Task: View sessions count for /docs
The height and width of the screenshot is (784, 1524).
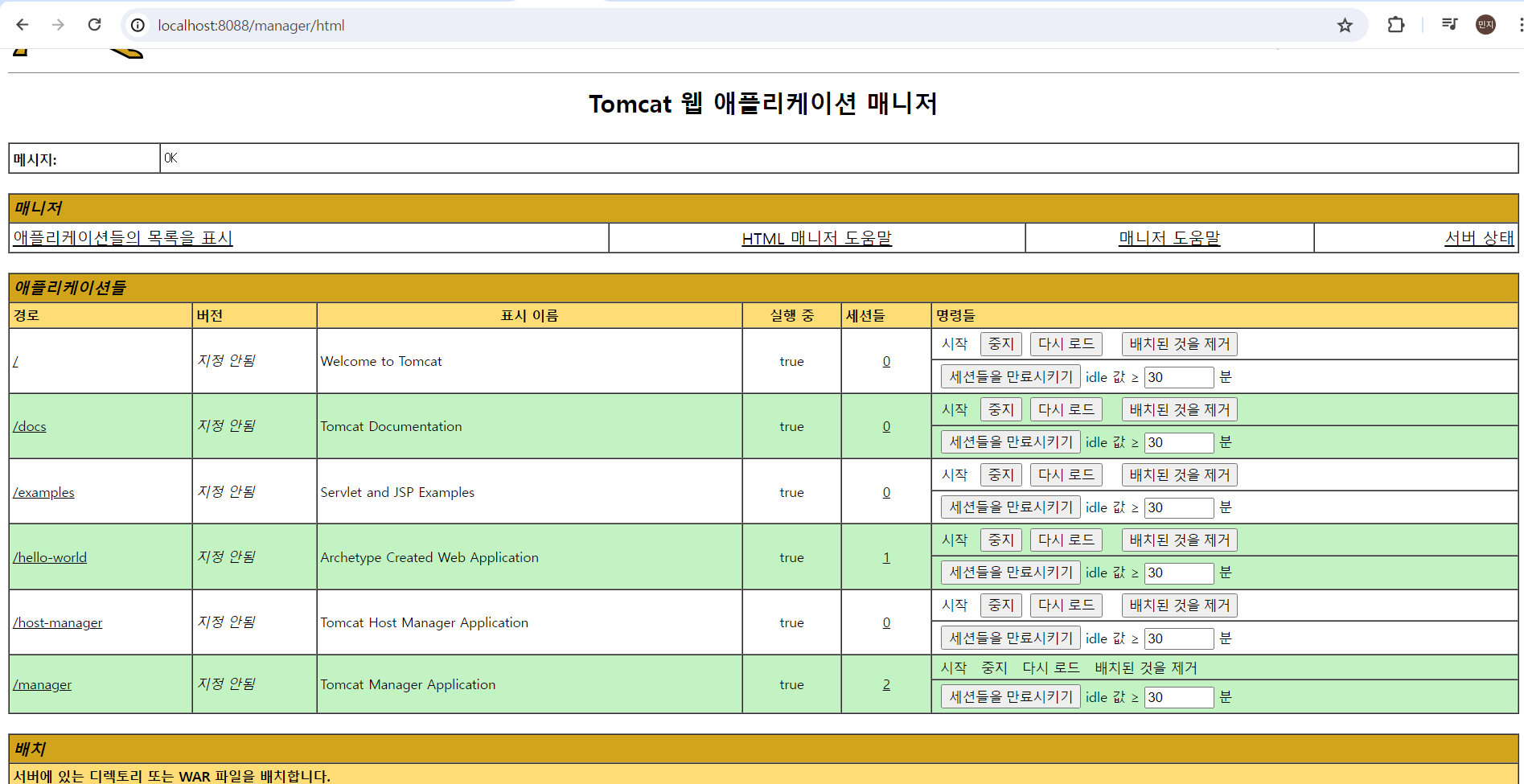Action: (886, 426)
